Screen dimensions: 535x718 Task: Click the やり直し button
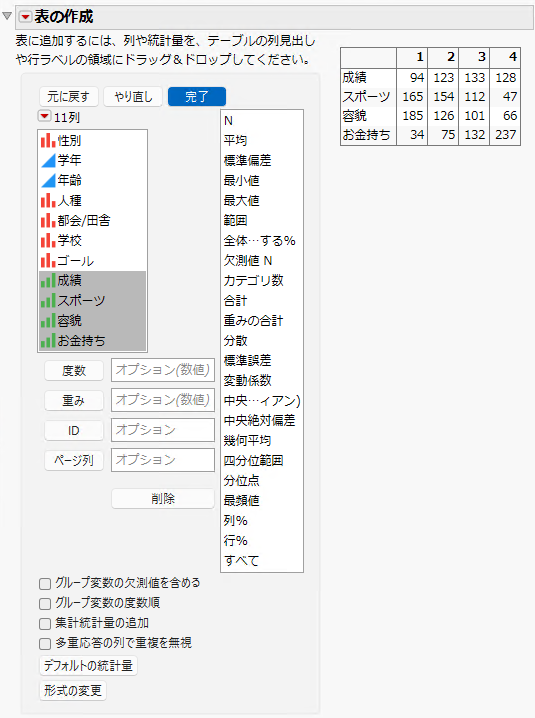tap(133, 97)
